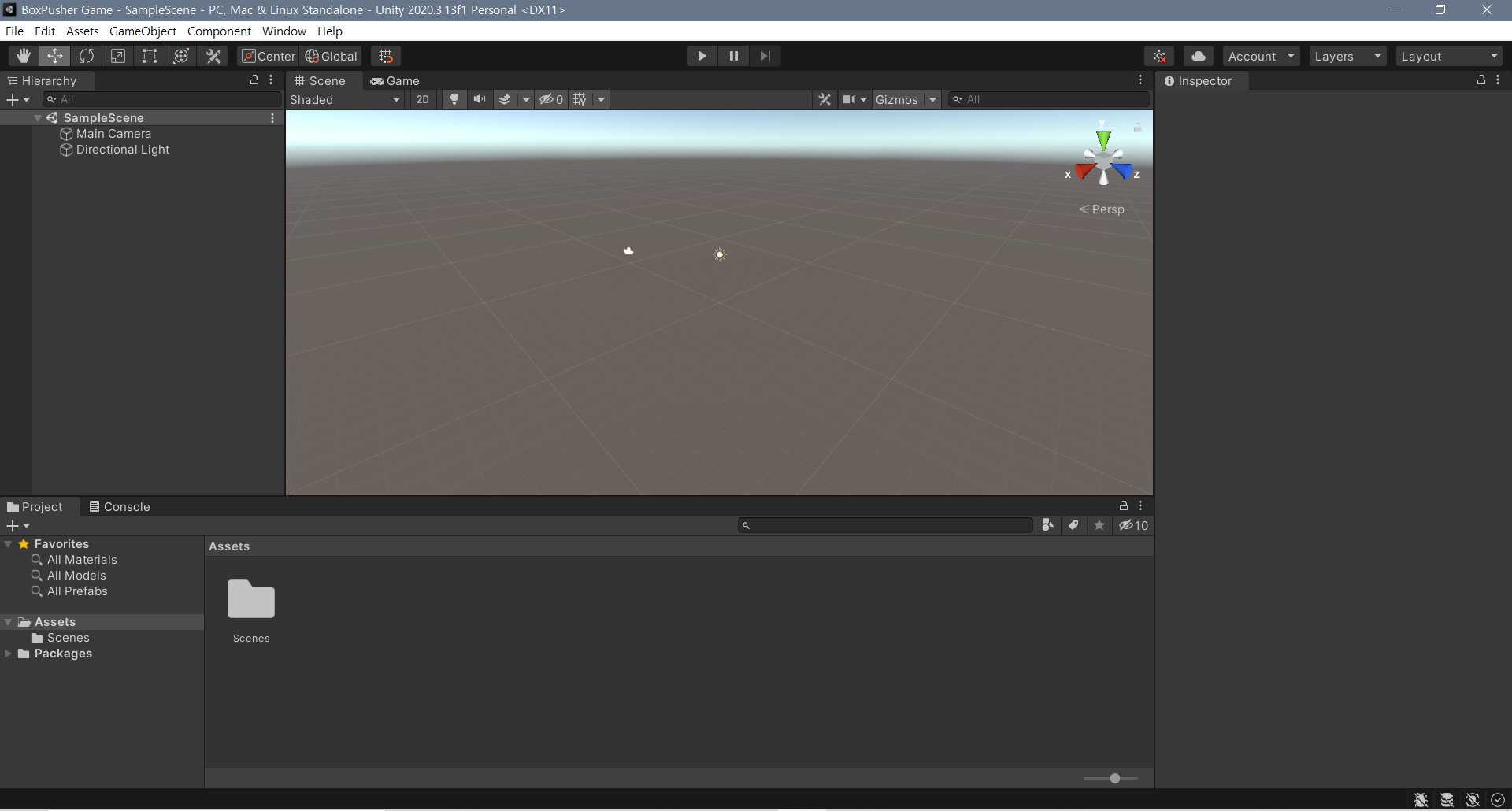
Task: Open the Edit menu
Action: coord(45,31)
